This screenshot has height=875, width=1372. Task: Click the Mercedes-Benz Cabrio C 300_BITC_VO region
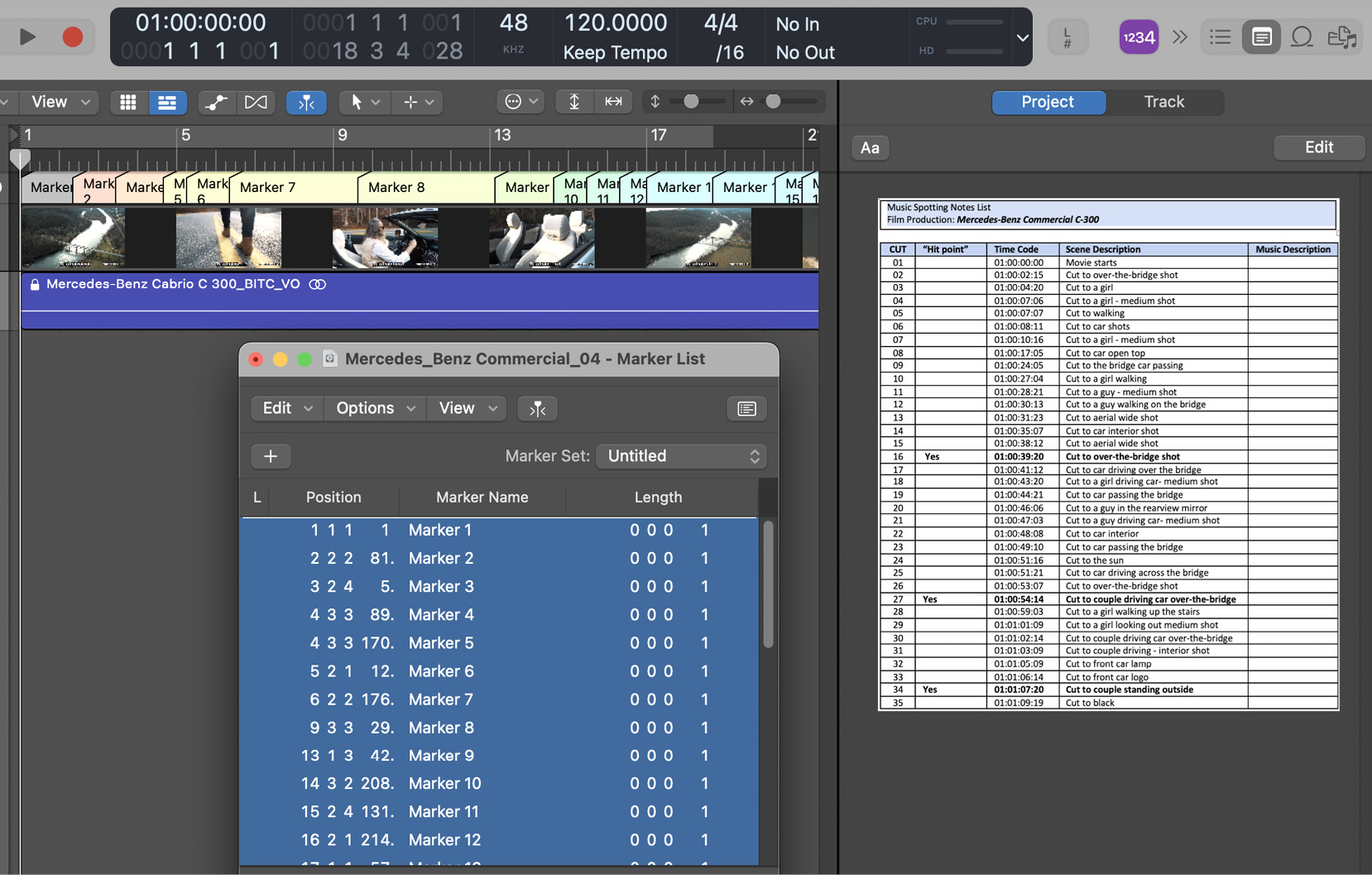pyautogui.click(x=420, y=300)
